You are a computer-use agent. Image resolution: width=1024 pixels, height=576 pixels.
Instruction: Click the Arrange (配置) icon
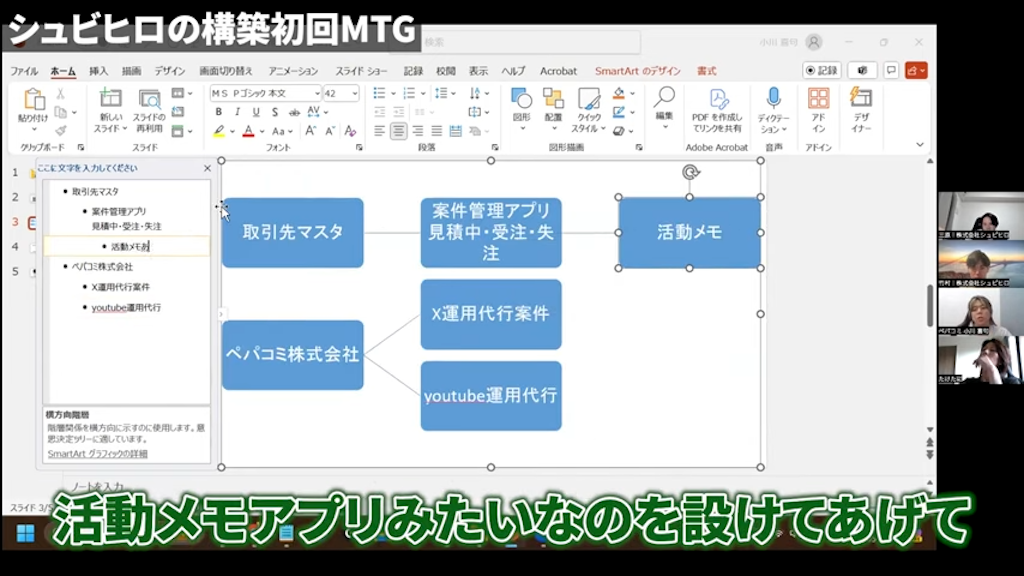(x=555, y=100)
